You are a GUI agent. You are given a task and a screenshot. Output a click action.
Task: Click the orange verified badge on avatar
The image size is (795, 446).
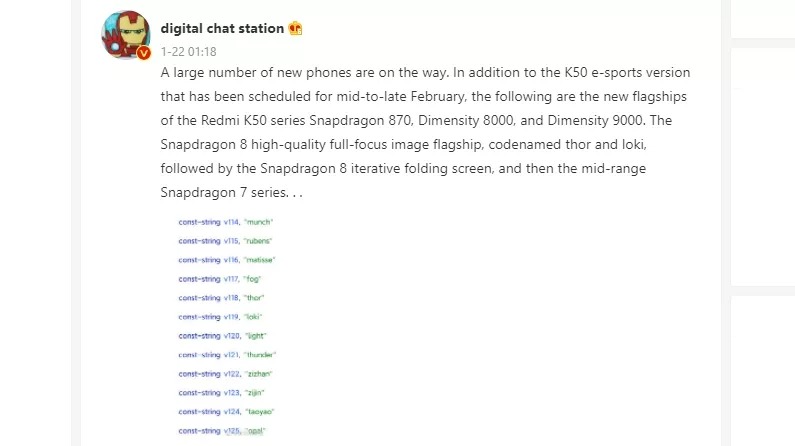[x=143, y=53]
